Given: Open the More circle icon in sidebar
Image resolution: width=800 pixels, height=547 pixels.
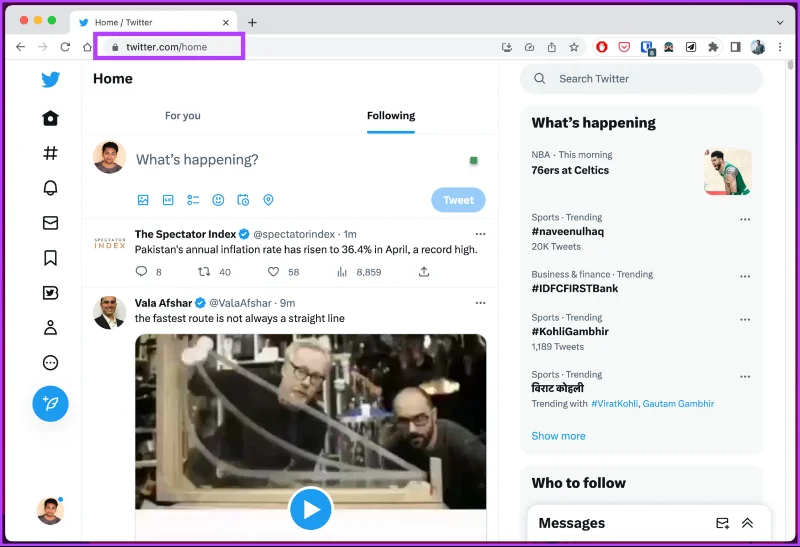Looking at the screenshot, I should [x=50, y=363].
